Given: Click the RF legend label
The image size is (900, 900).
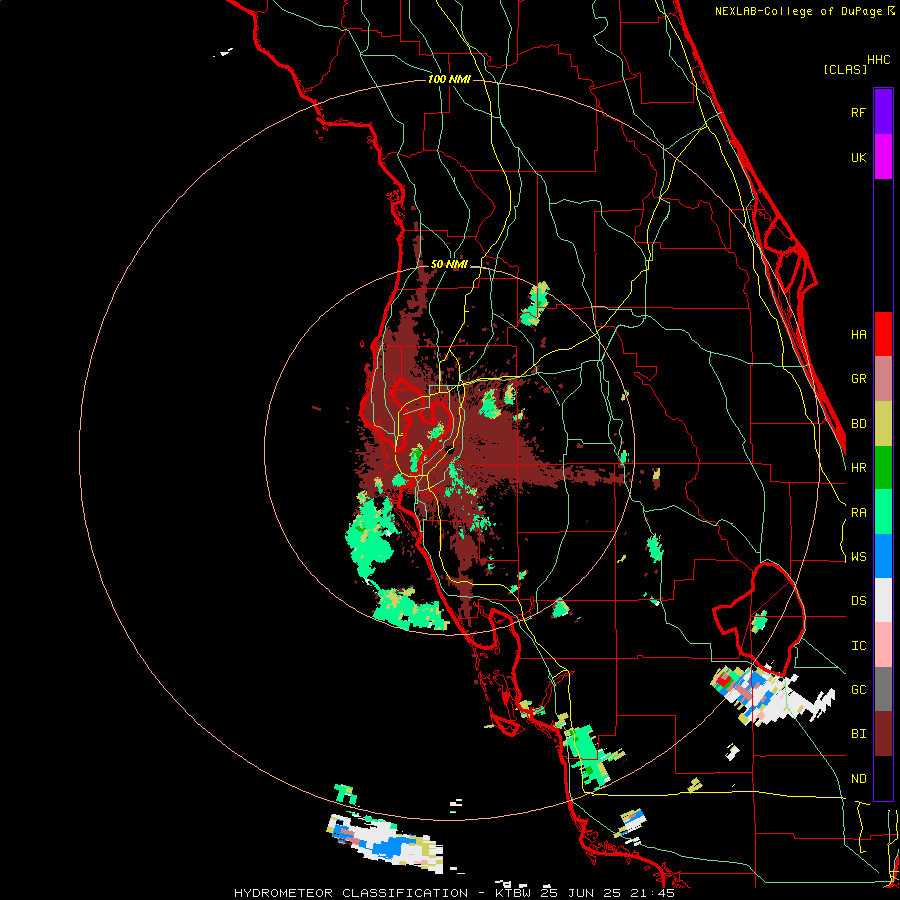Looking at the screenshot, I should [858, 112].
